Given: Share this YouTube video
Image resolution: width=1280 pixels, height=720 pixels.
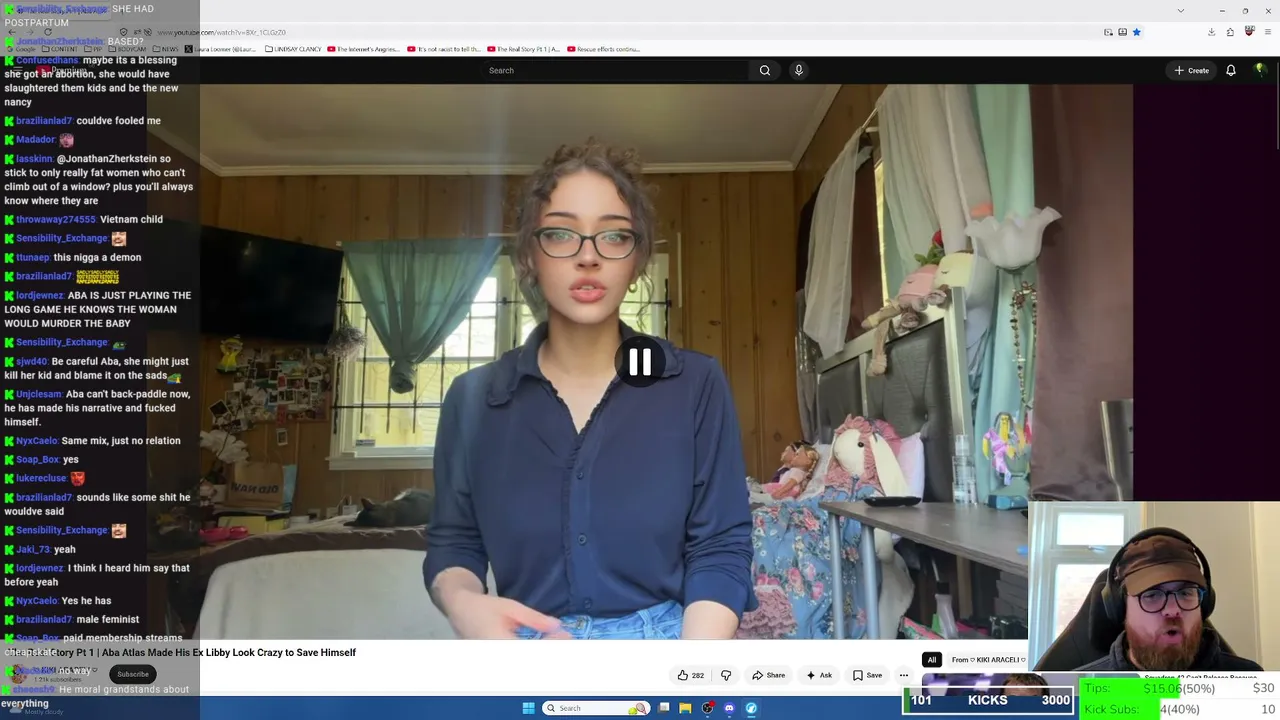Looking at the screenshot, I should (768, 675).
